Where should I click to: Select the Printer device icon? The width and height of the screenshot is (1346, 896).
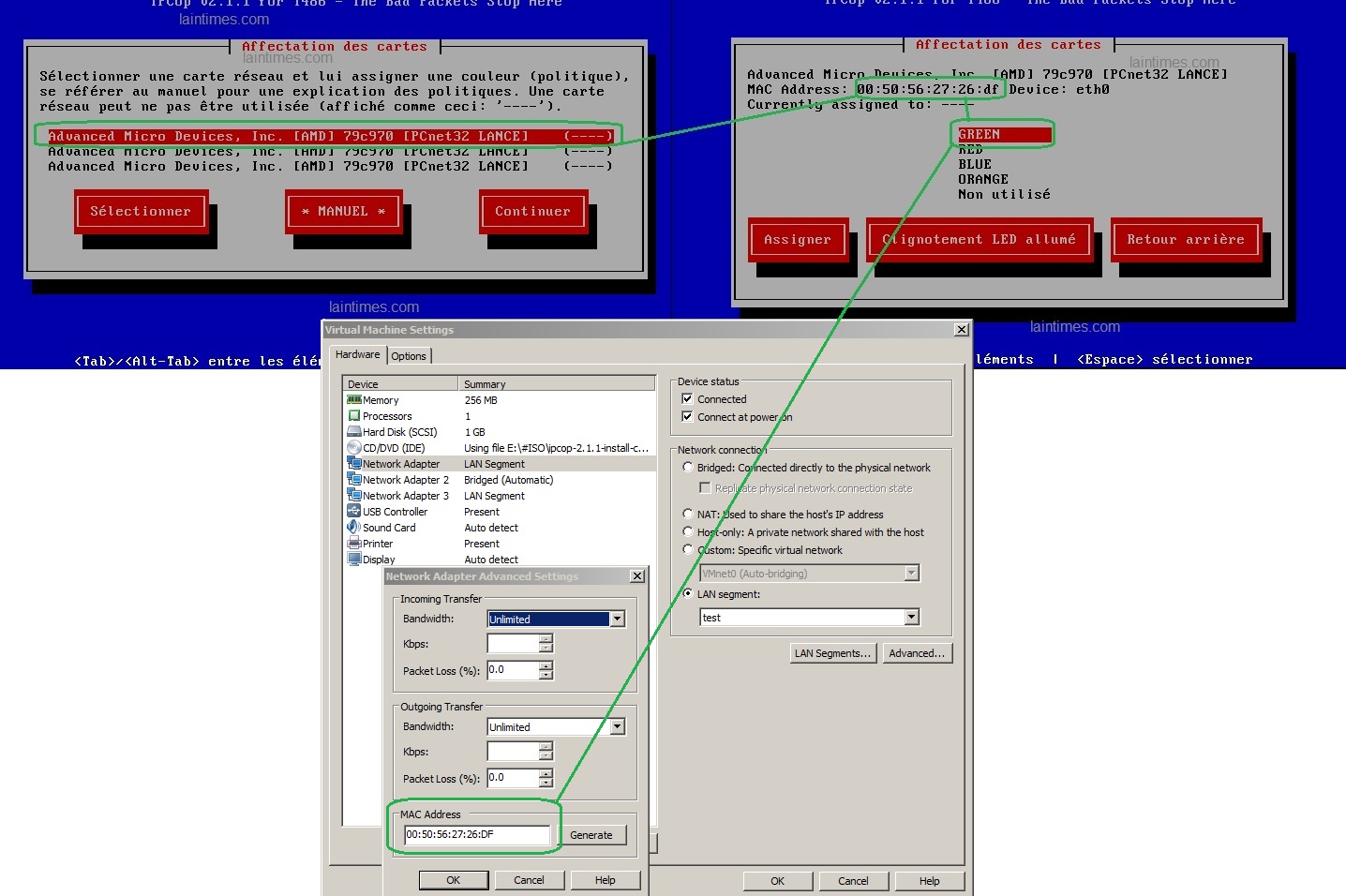(x=354, y=544)
